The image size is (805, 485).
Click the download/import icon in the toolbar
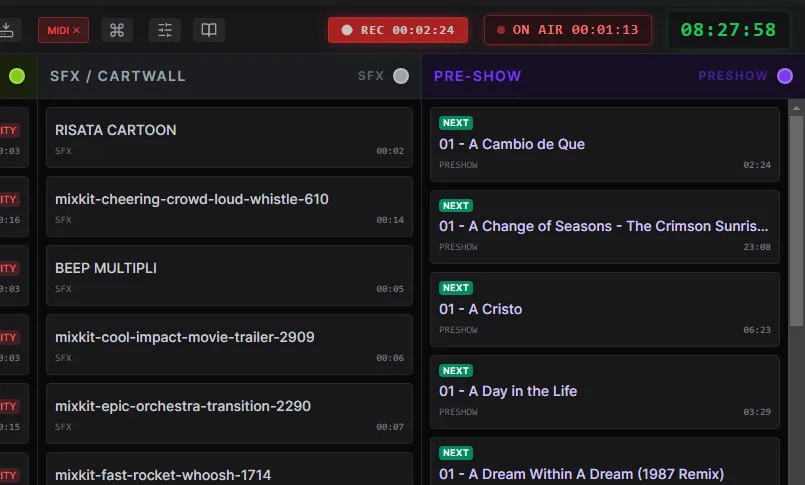(x=7, y=30)
